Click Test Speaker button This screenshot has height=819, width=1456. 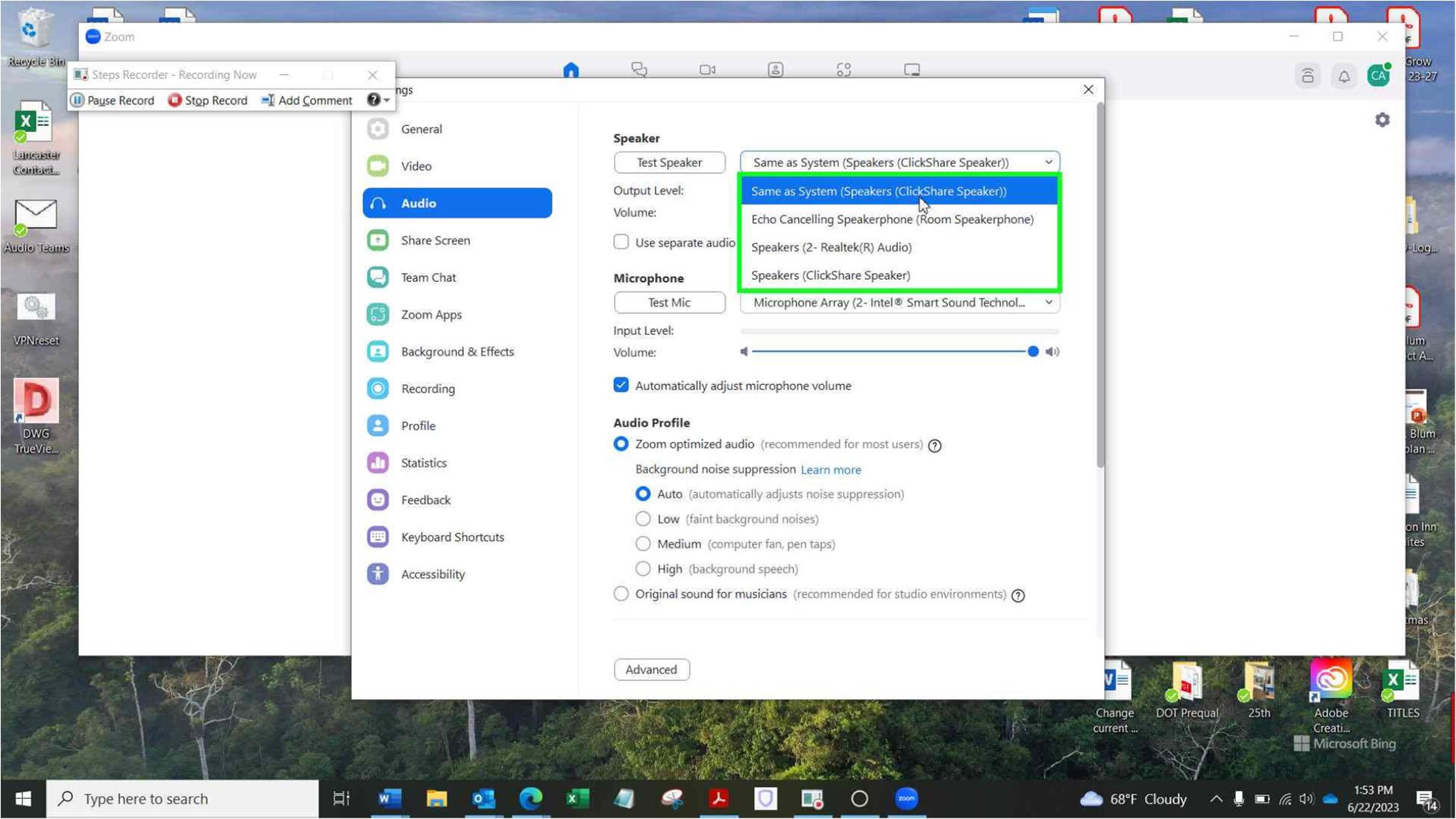tap(669, 163)
